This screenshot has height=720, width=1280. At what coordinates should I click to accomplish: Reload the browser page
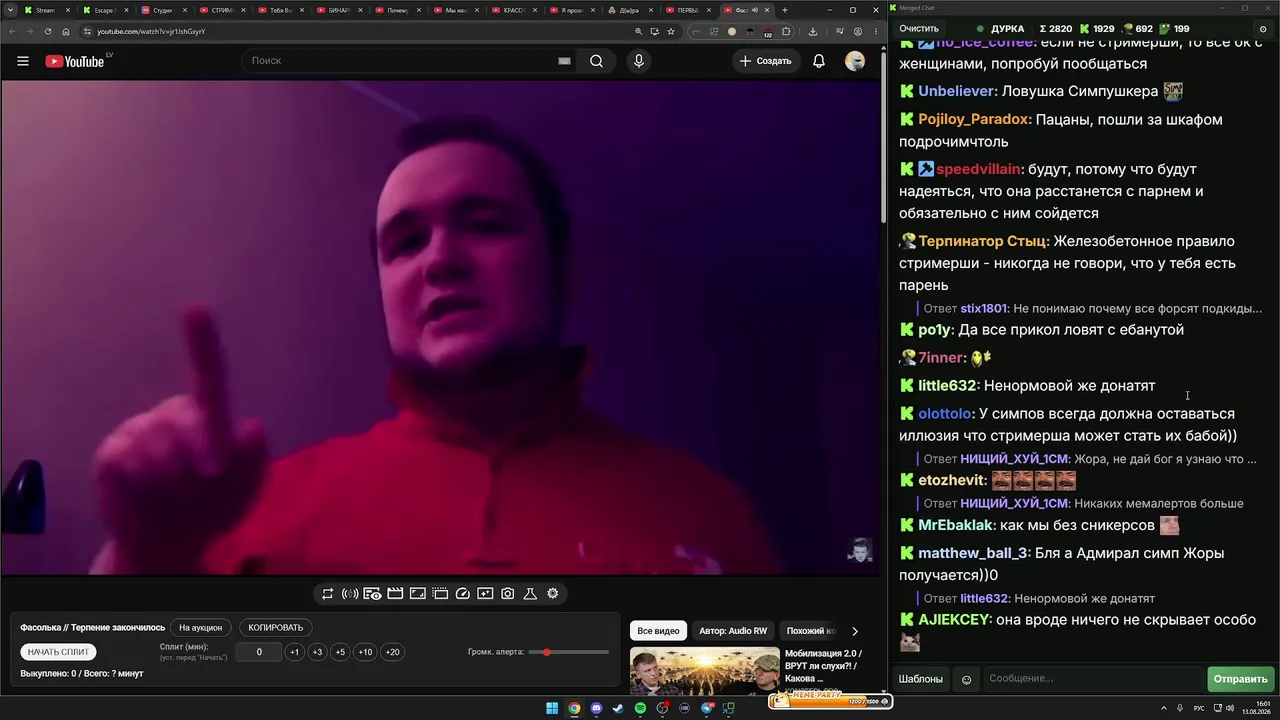[47, 31]
